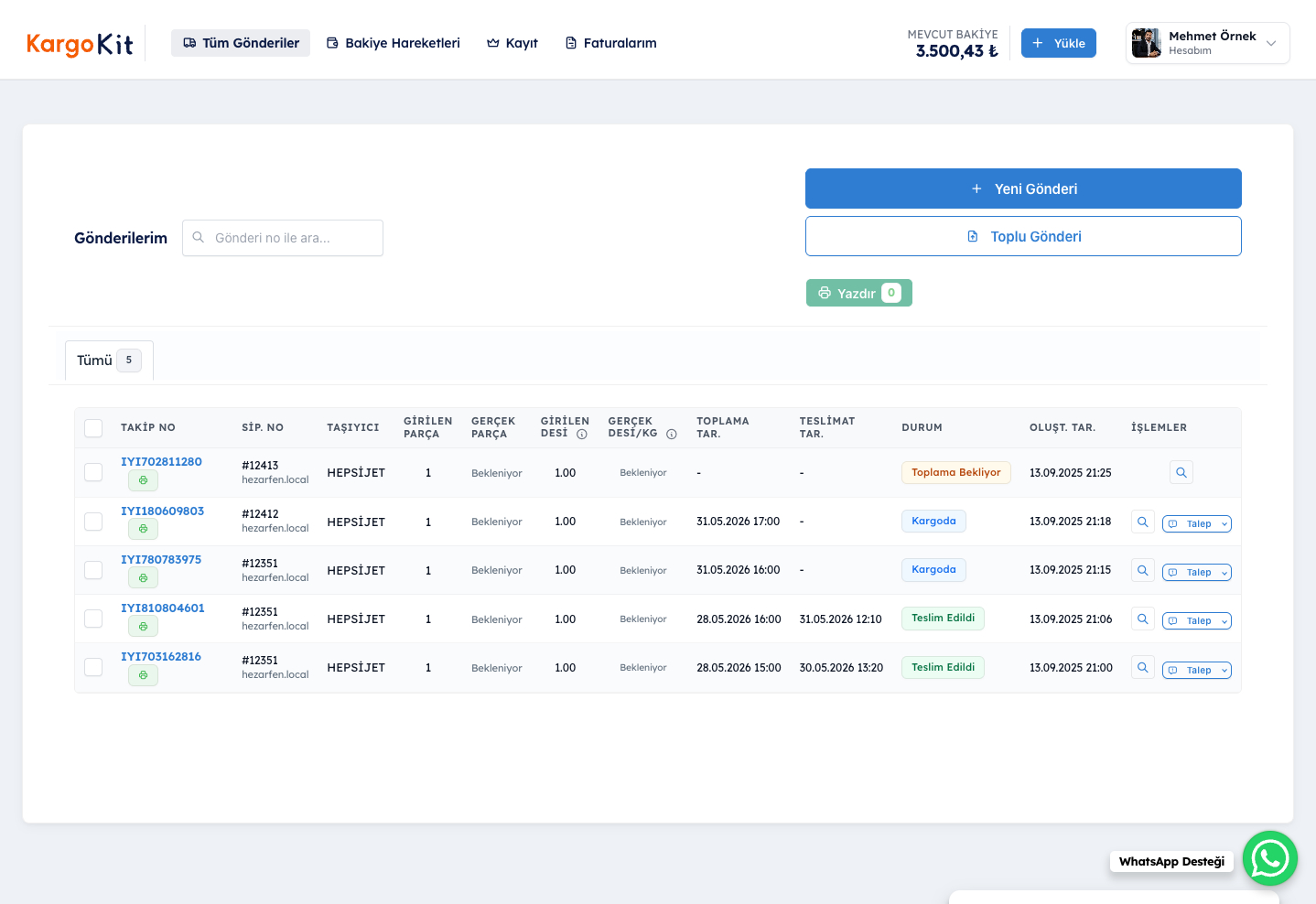Click the Yeni Gönderi button

coord(1023,188)
